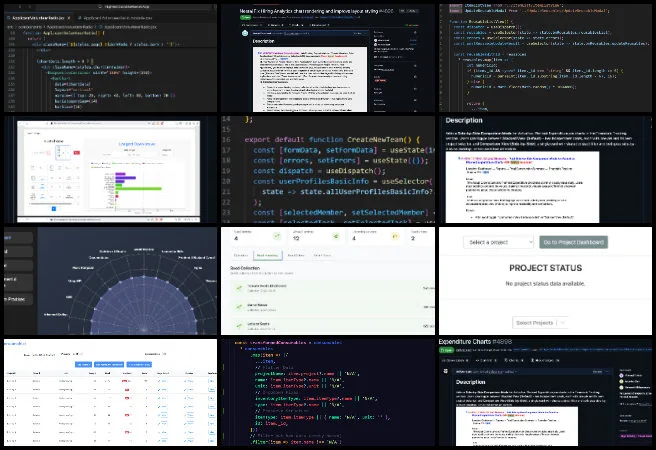Viewport: 656px width, 450px height.
Task: Click the green Open badge under Hiring Analytics title
Action: [245, 18]
